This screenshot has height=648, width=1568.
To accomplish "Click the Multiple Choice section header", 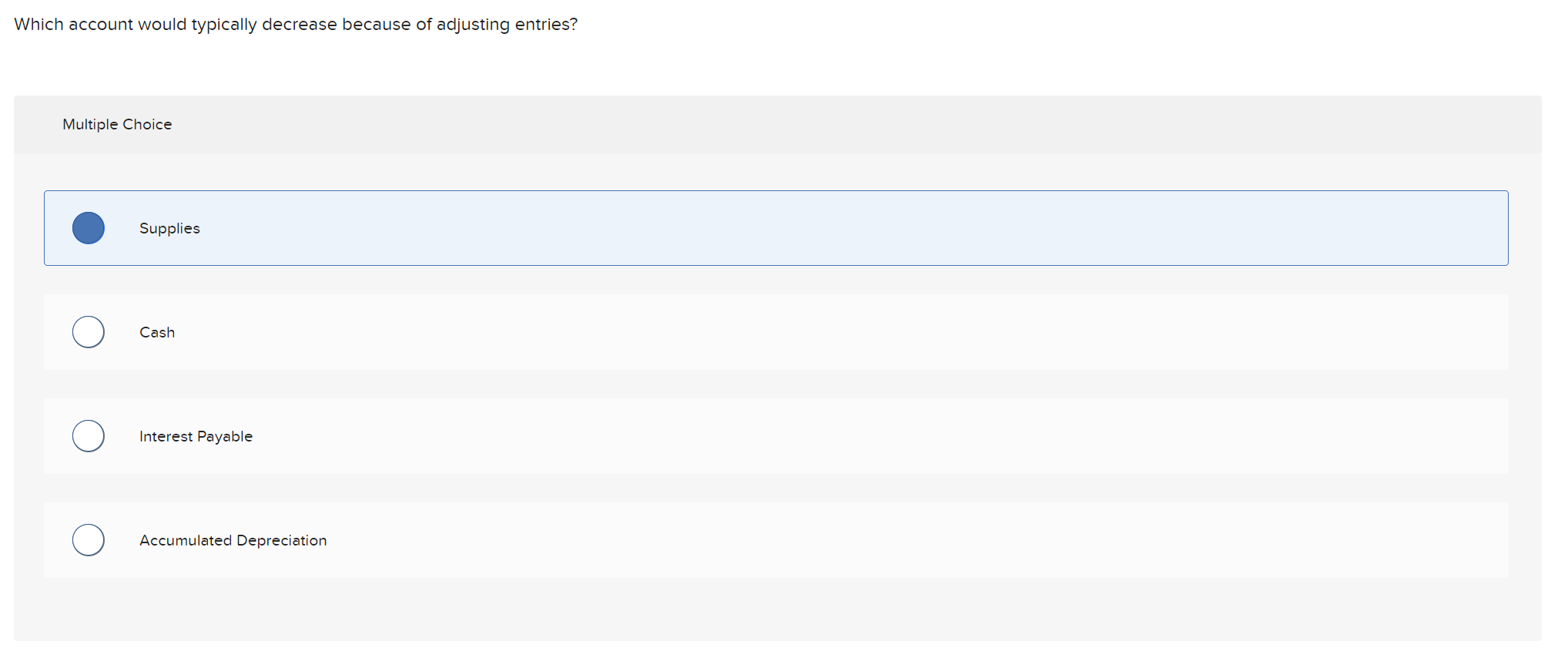I will (x=117, y=124).
